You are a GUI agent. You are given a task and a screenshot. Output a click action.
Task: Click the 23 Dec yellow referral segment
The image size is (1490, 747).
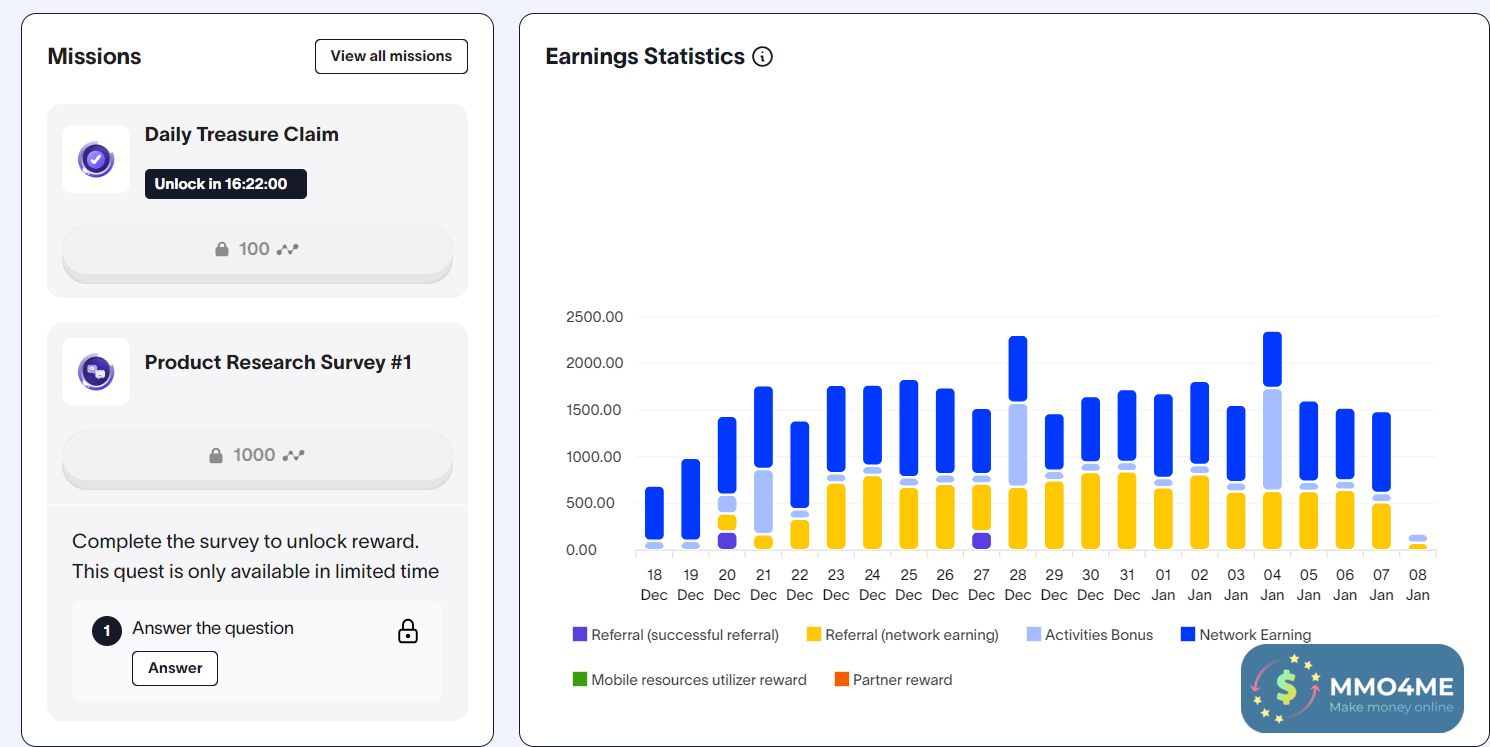coord(836,516)
